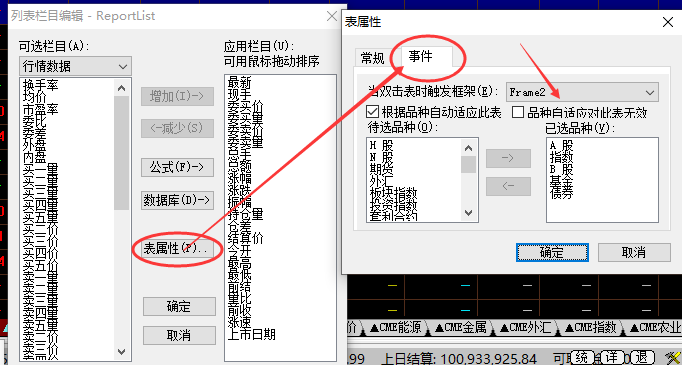
Task: Click the 数据库(D)-> button
Action: (x=177, y=200)
